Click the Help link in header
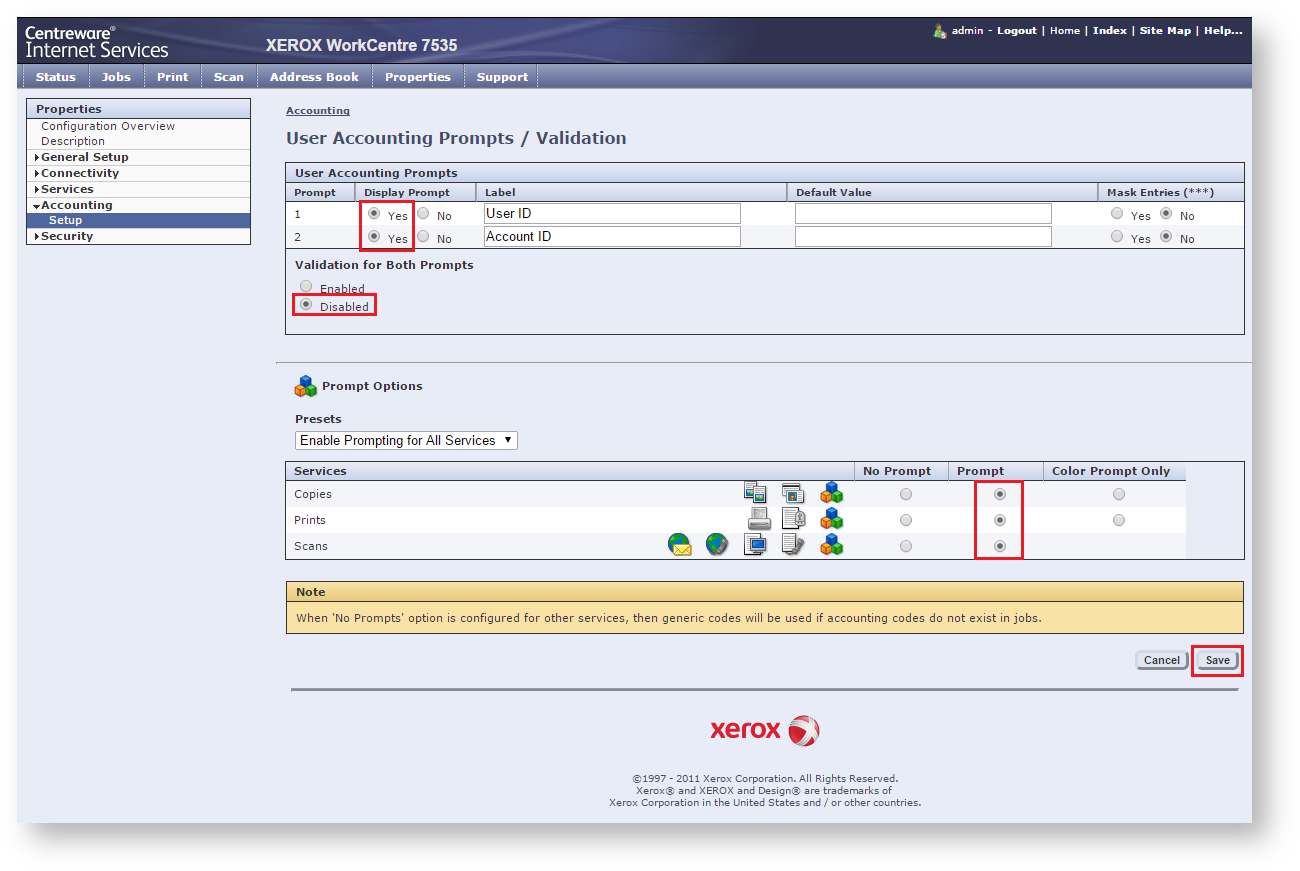Viewport: 1300px width, 871px height. tap(1223, 31)
